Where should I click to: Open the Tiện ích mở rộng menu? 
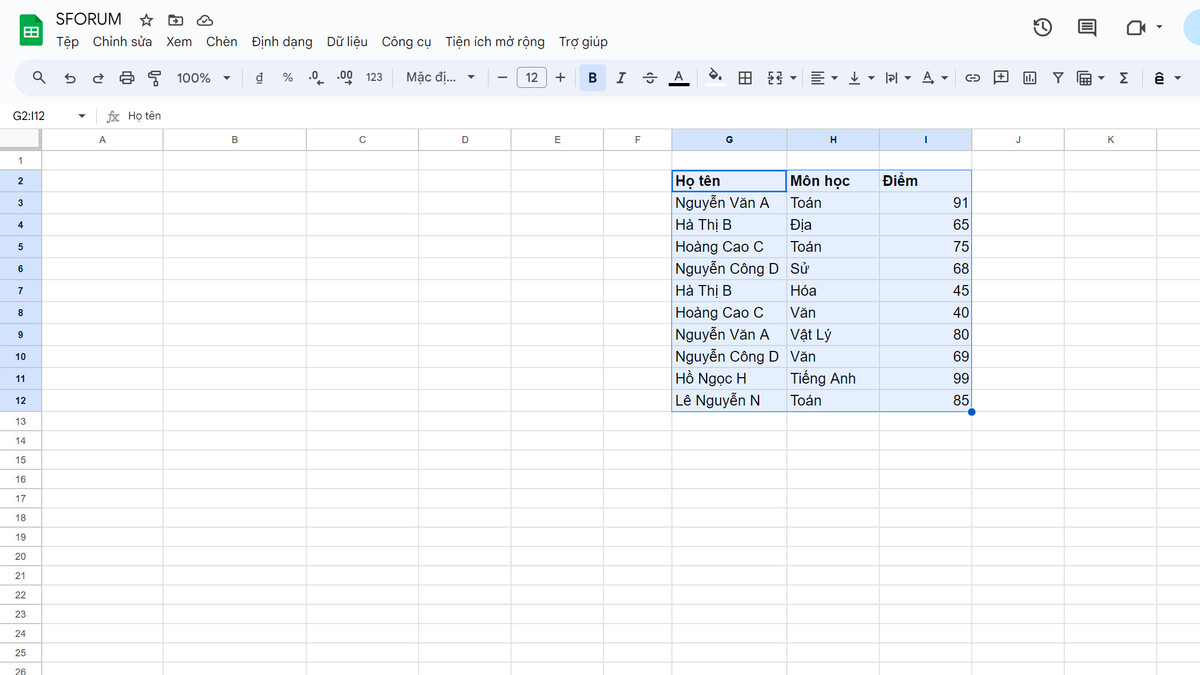495,42
